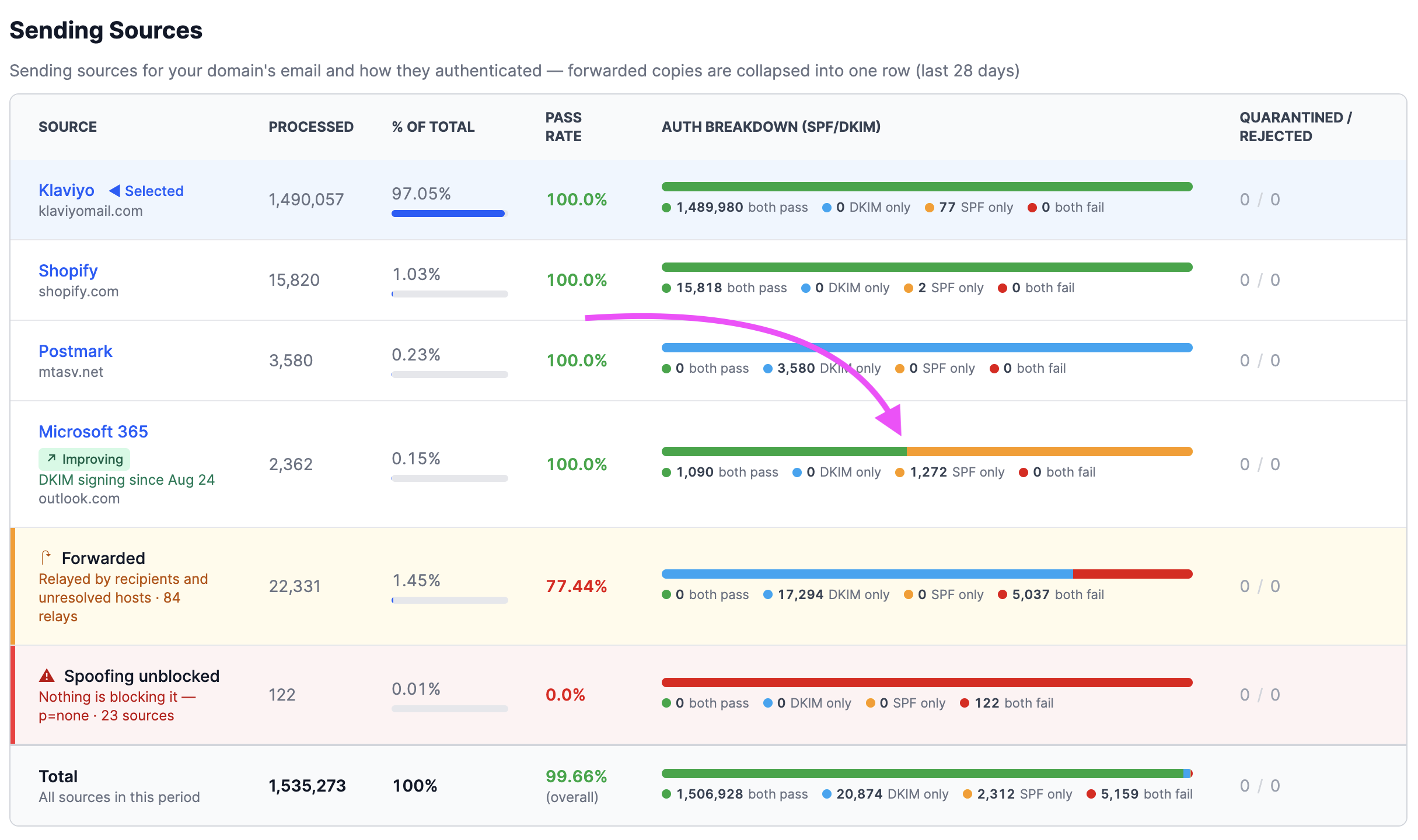Click the 1,535,273 total processed value
Viewport: 1418px width, 840px height.
[307, 786]
